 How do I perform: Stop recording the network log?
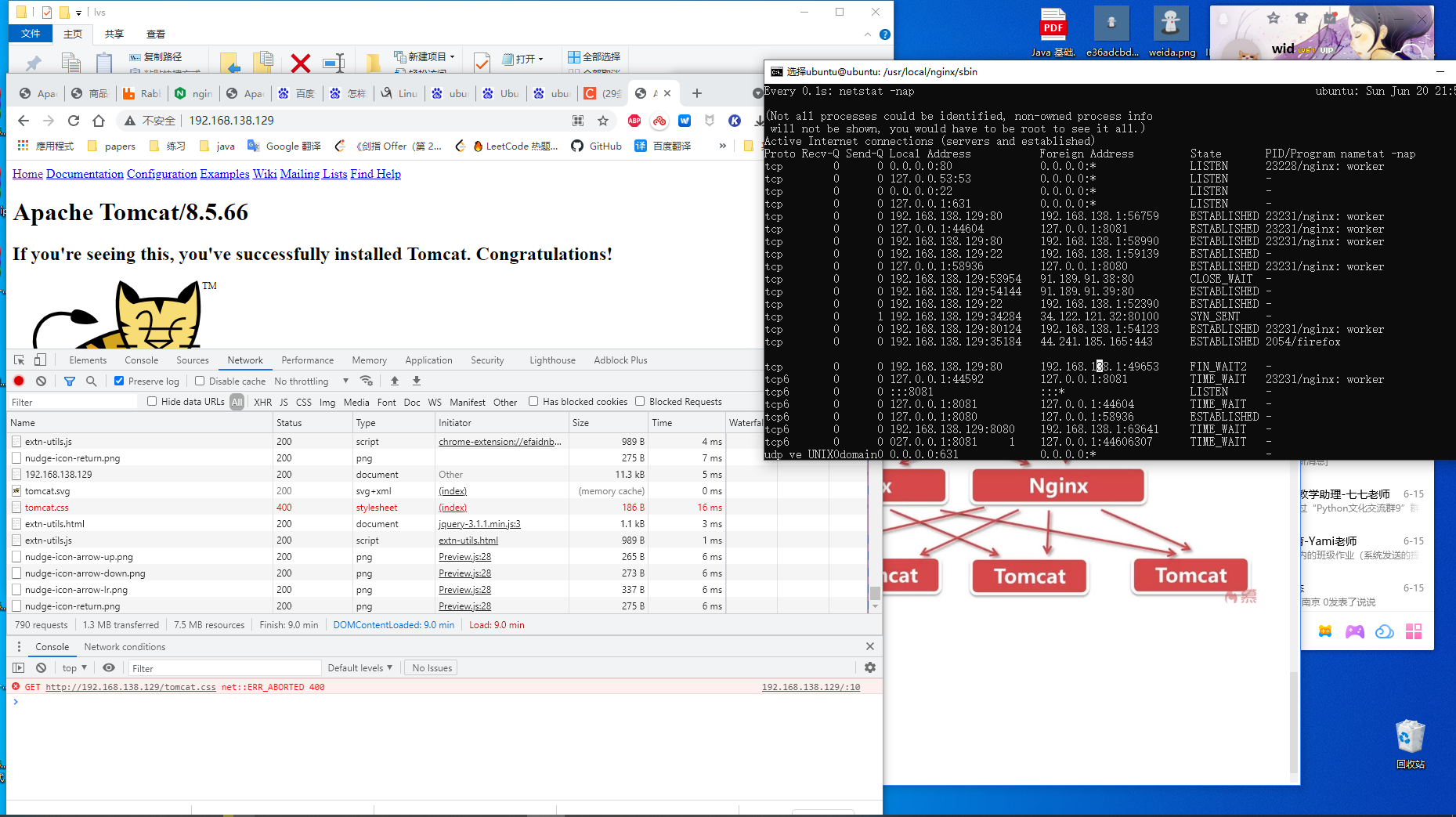pos(20,381)
